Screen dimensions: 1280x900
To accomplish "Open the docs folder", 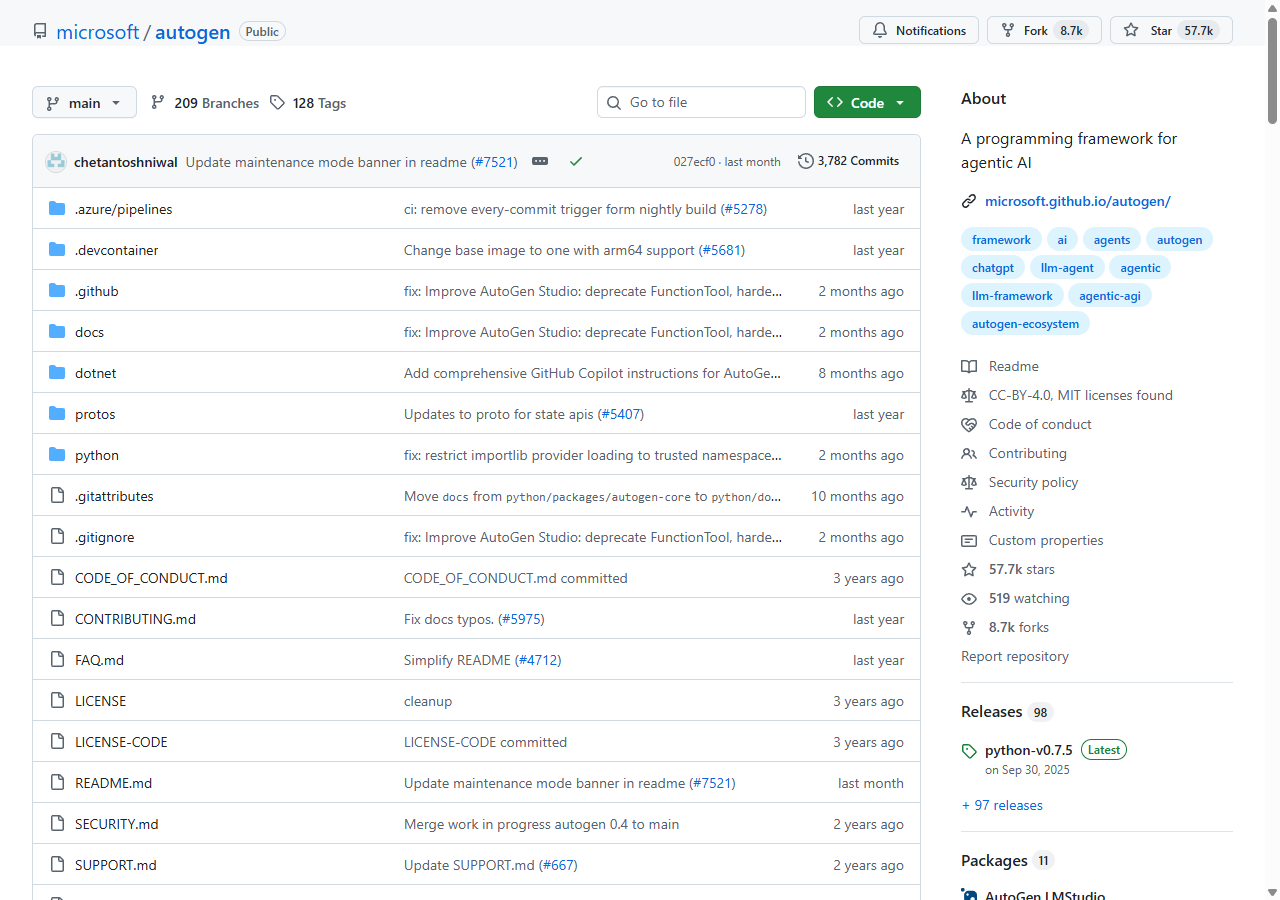I will (89, 332).
